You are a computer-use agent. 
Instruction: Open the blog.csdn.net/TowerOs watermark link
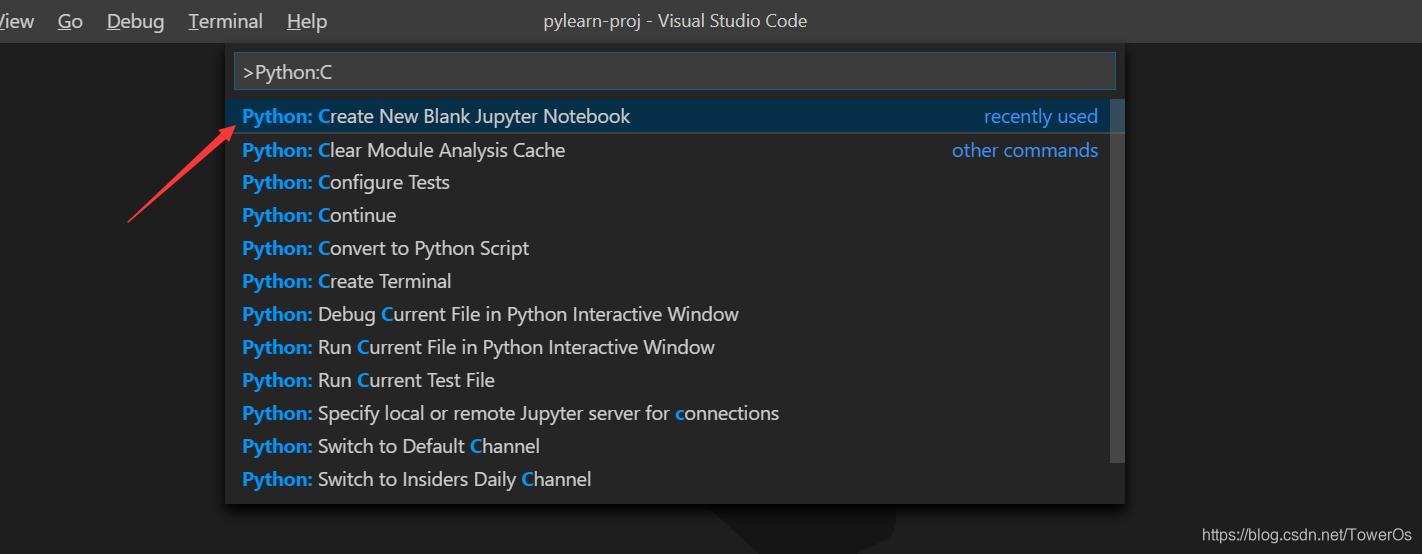click(x=1306, y=536)
